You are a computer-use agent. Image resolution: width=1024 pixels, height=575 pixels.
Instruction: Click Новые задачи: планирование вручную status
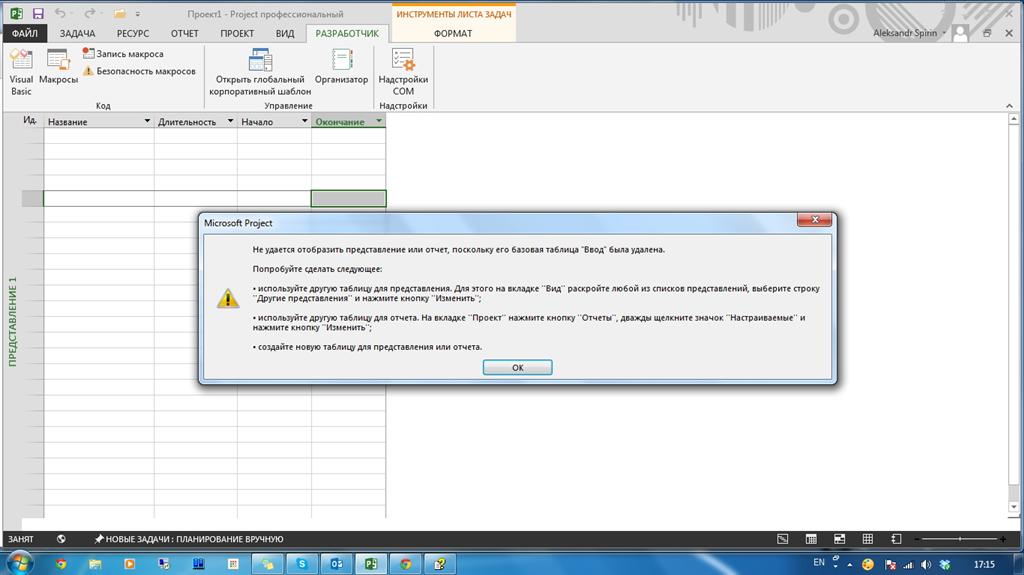[189, 539]
